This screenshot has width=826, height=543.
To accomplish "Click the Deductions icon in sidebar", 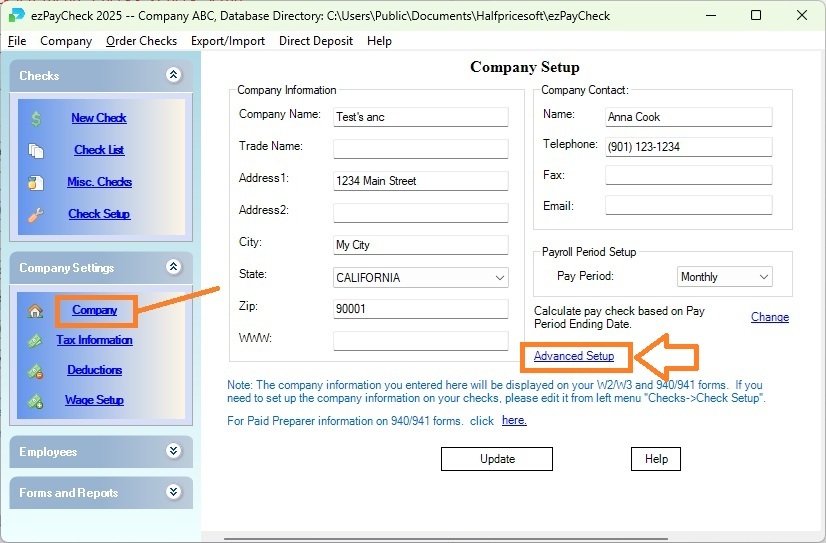I will [36, 371].
